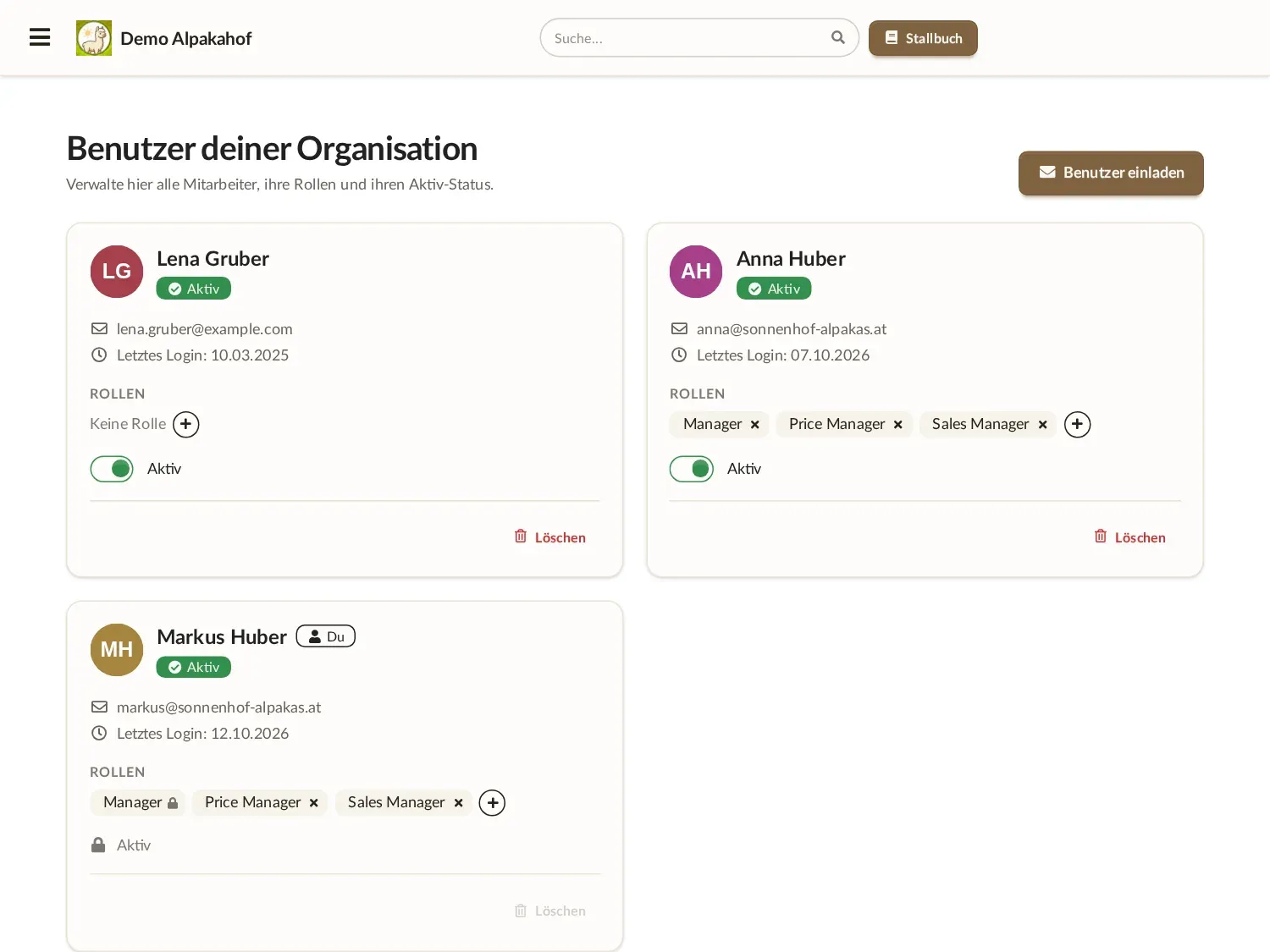The image size is (1270, 952).
Task: Click the Benutzer einladen button
Action: 1111,173
